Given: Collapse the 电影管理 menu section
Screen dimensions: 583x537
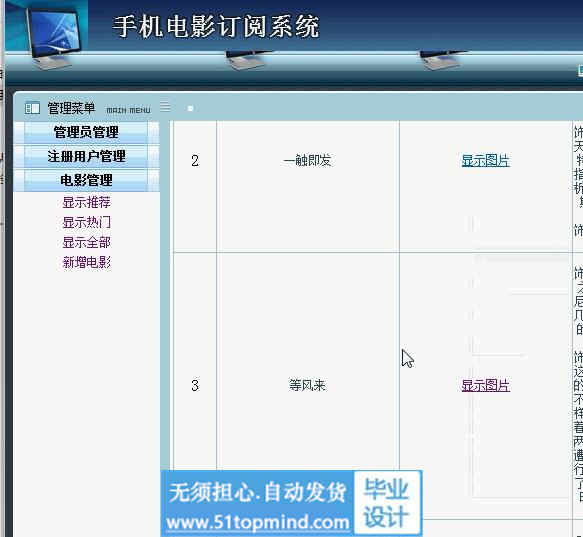Looking at the screenshot, I should pyautogui.click(x=86, y=180).
